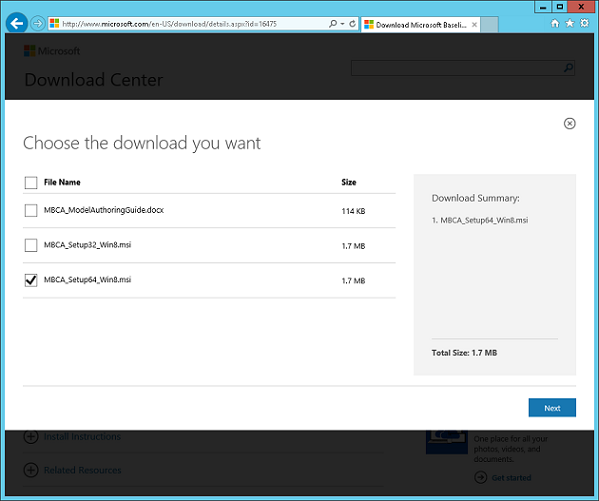Viewport: 599px width, 501px height.
Task: Click the Download Center heading
Action: pos(94,80)
